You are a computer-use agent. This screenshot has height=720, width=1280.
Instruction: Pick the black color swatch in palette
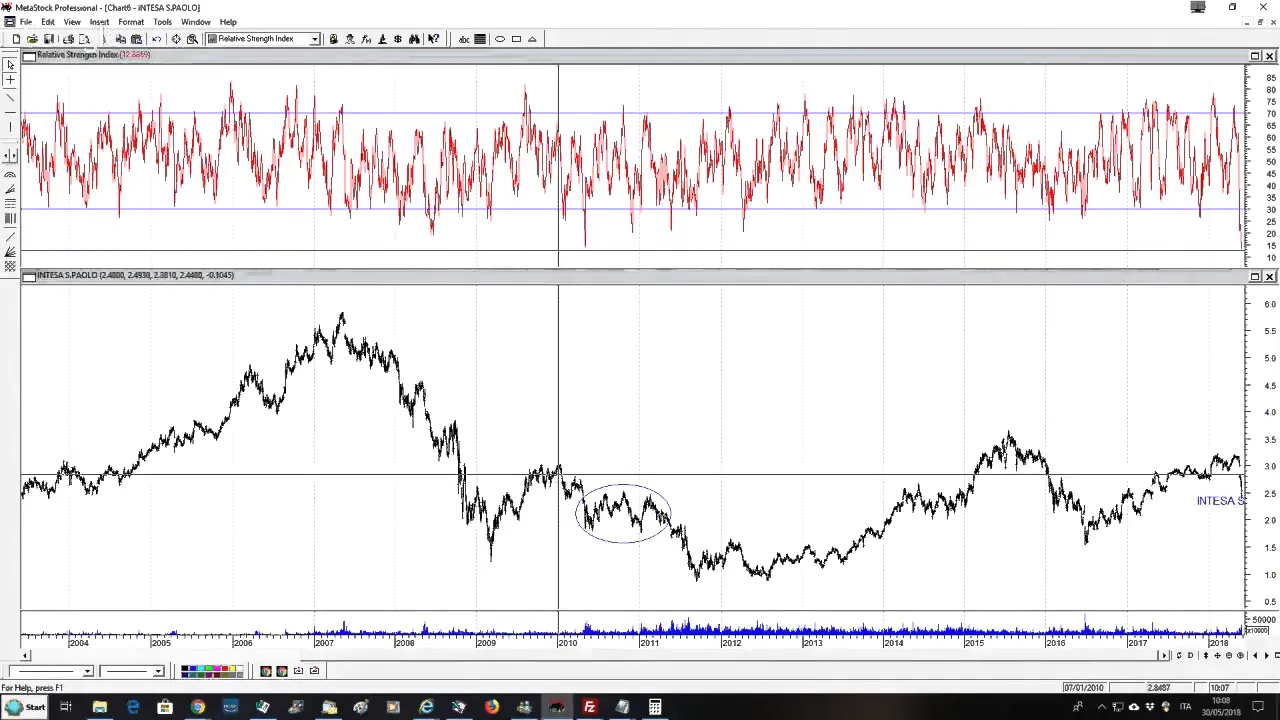click(x=185, y=668)
